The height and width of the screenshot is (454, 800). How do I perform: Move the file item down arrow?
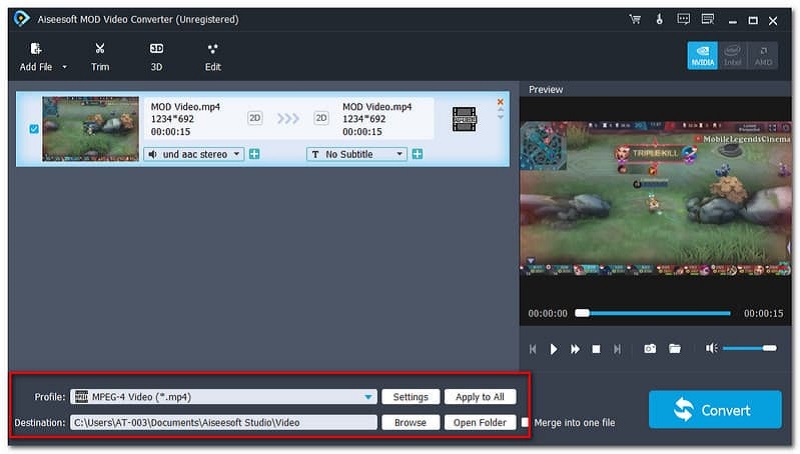pos(500,117)
